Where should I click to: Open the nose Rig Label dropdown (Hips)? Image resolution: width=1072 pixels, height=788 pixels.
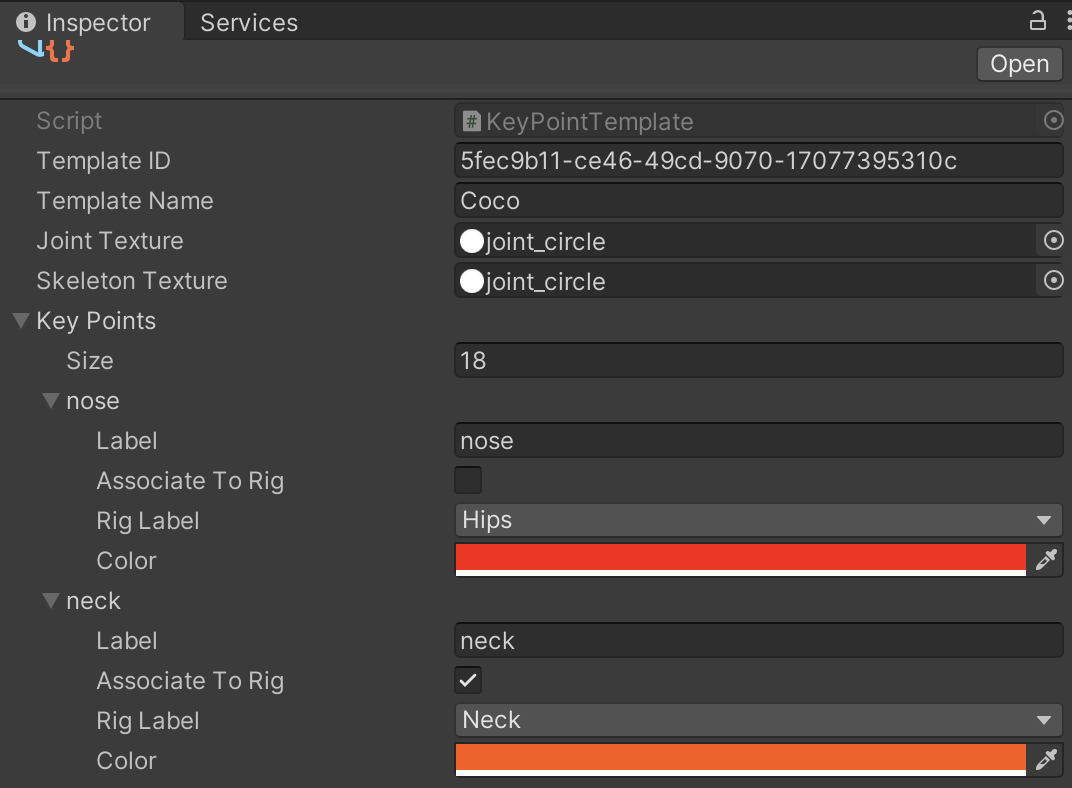tap(757, 520)
